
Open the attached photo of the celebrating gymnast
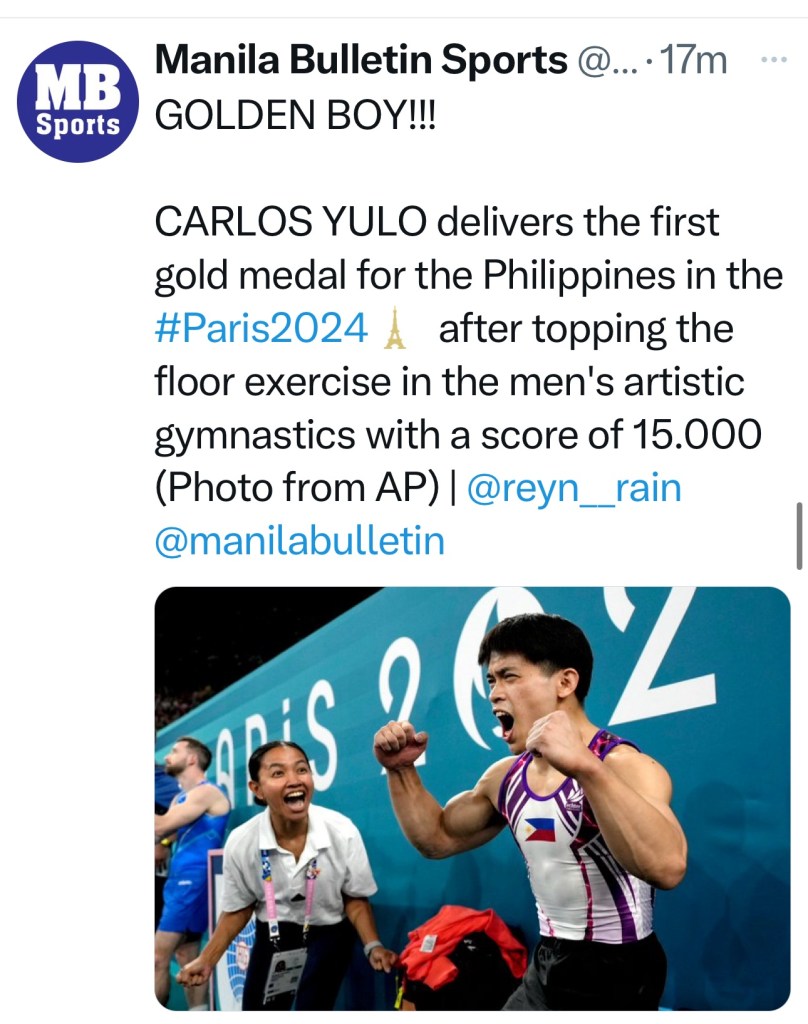click(472, 797)
